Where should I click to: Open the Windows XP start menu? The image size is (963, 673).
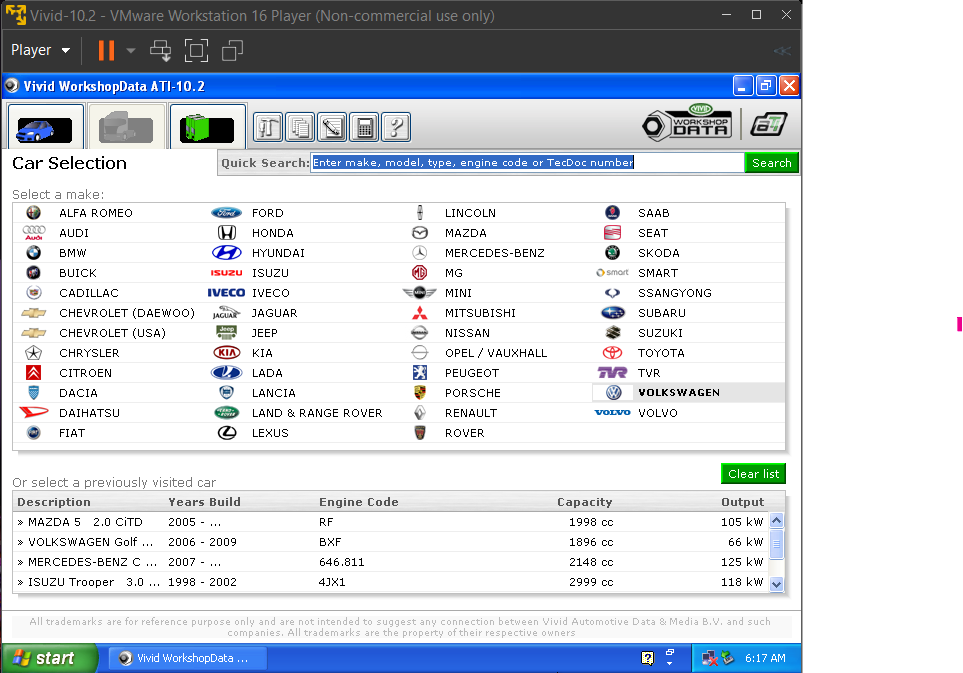(x=49, y=658)
